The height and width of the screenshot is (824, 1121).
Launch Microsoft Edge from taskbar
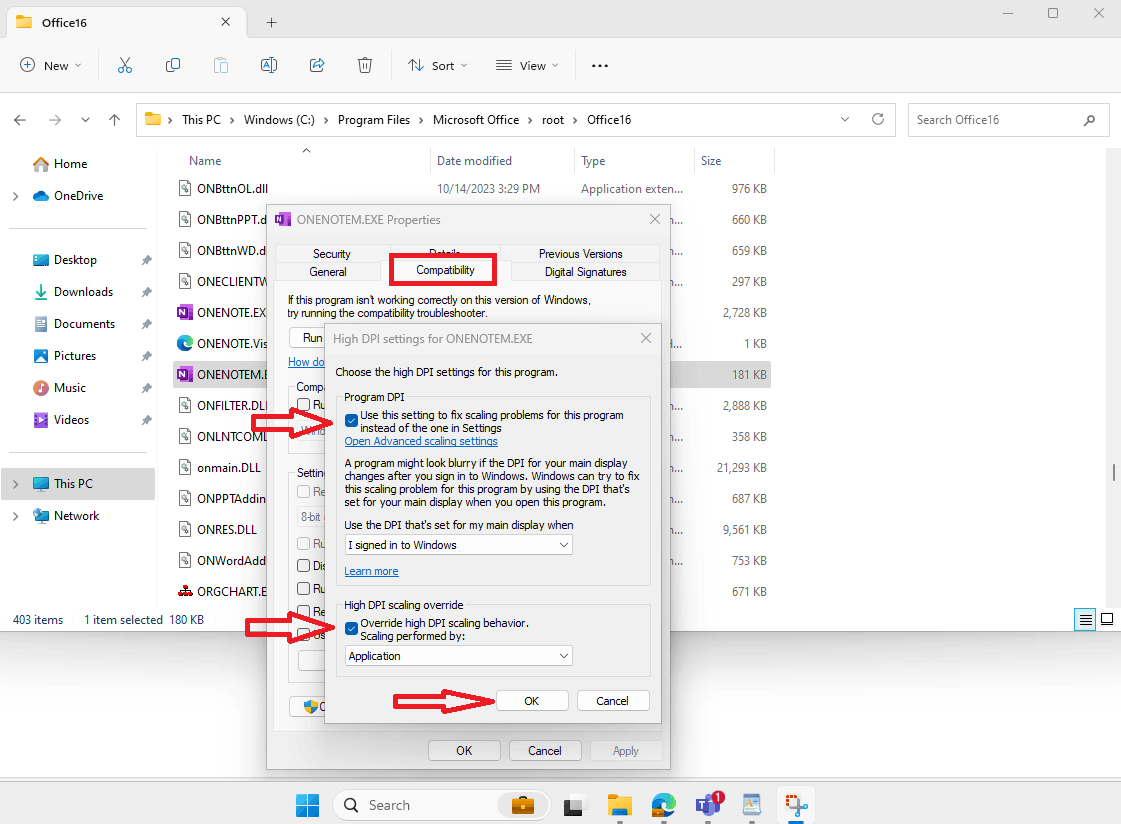pyautogui.click(x=663, y=805)
